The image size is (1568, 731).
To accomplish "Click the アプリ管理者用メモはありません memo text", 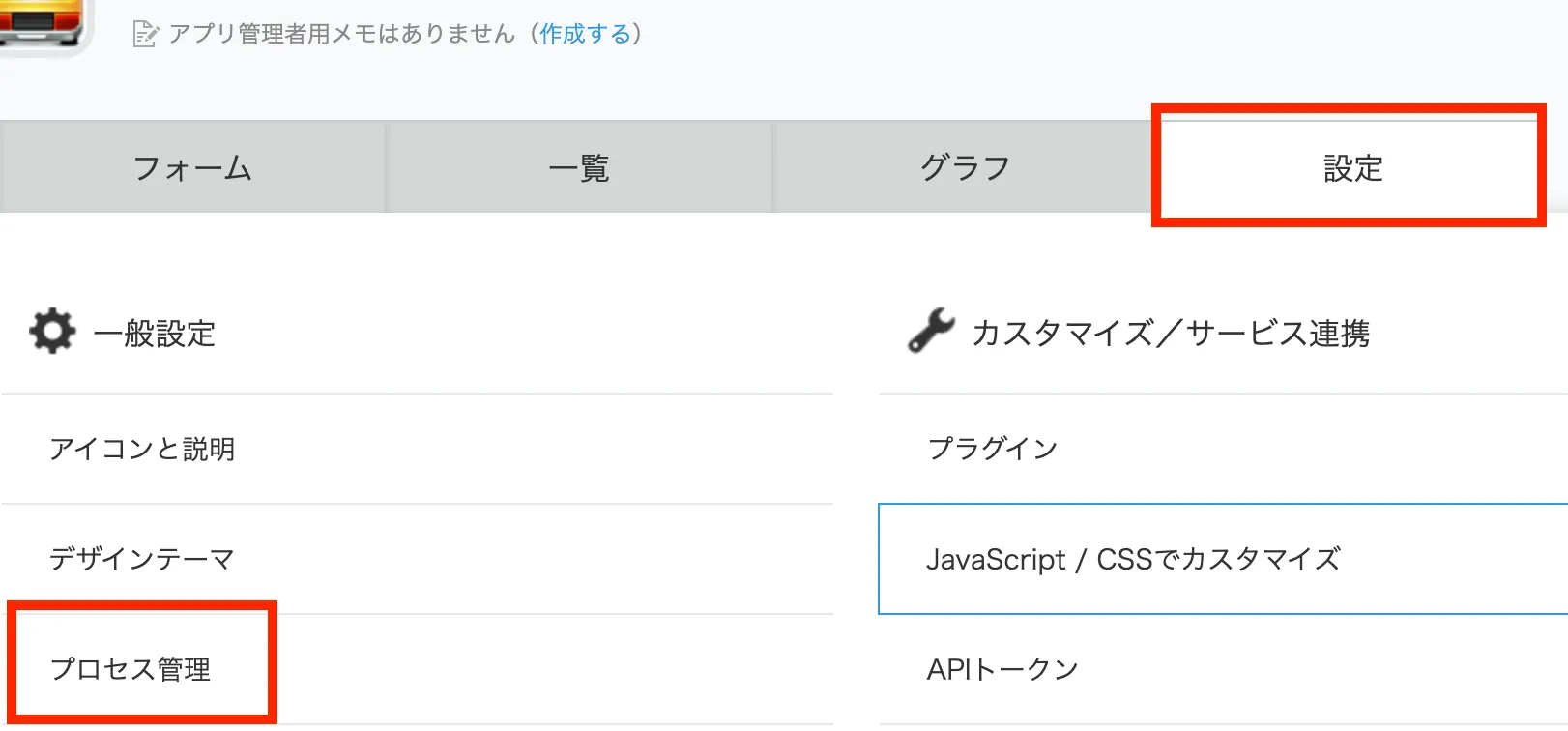I will (x=342, y=34).
